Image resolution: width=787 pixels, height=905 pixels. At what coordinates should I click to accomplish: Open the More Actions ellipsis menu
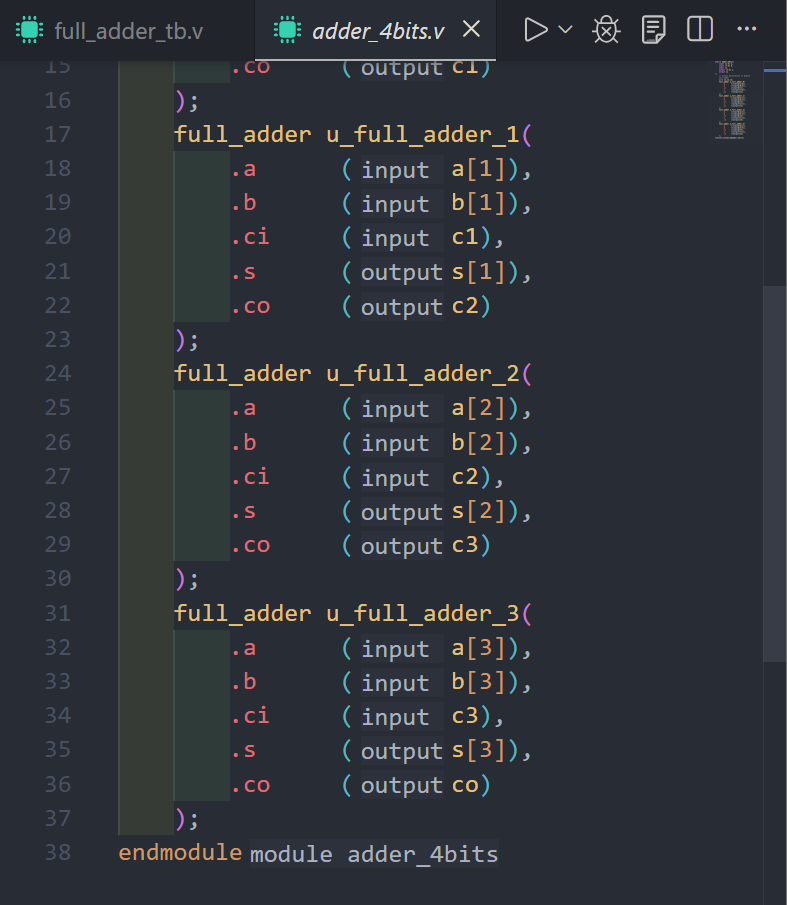tap(746, 30)
